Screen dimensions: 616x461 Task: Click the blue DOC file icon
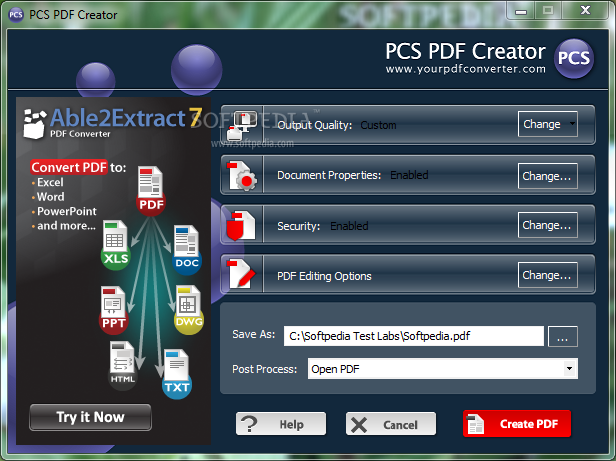tap(187, 250)
